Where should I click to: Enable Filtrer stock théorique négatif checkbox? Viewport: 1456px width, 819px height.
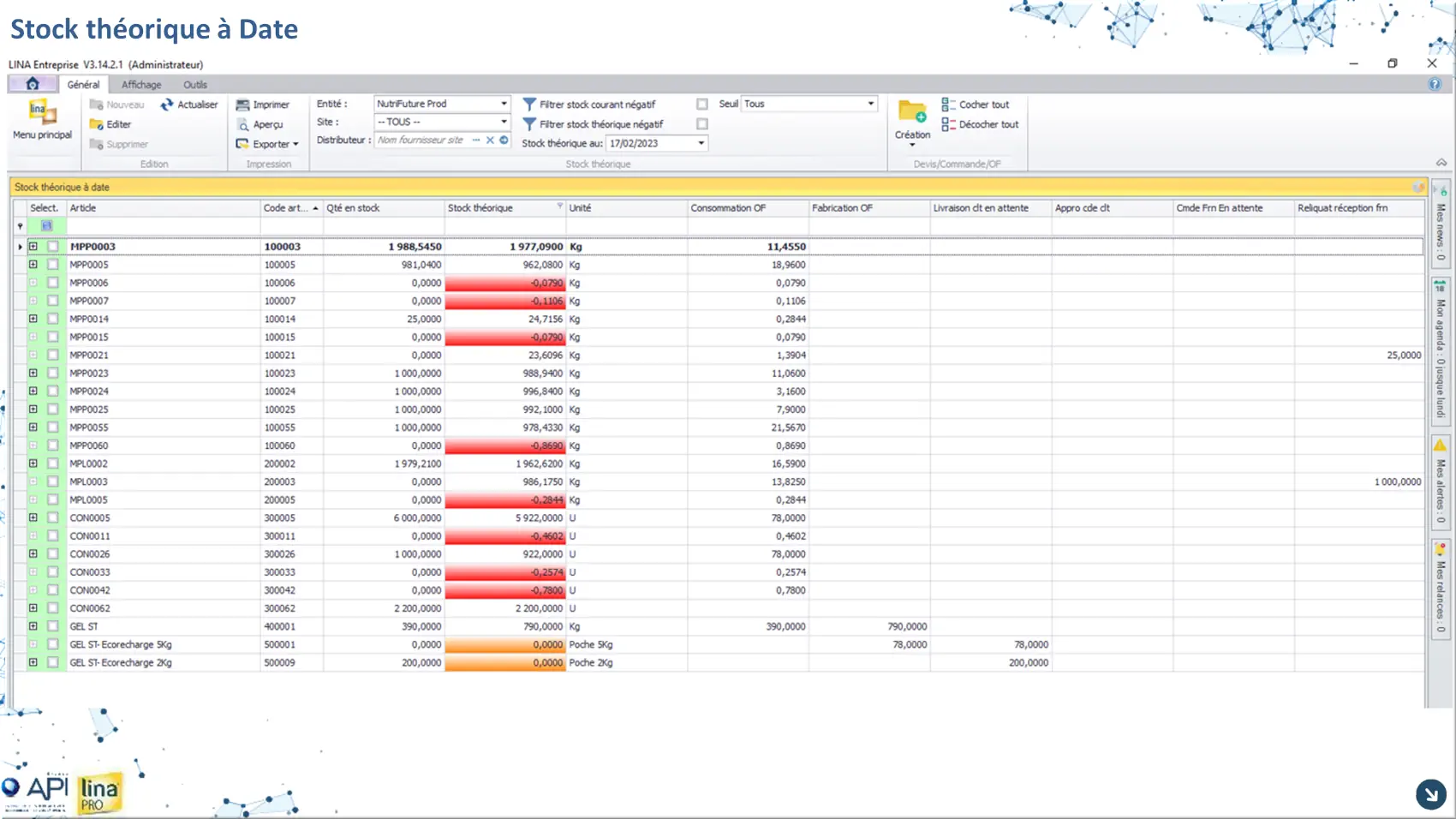click(702, 124)
